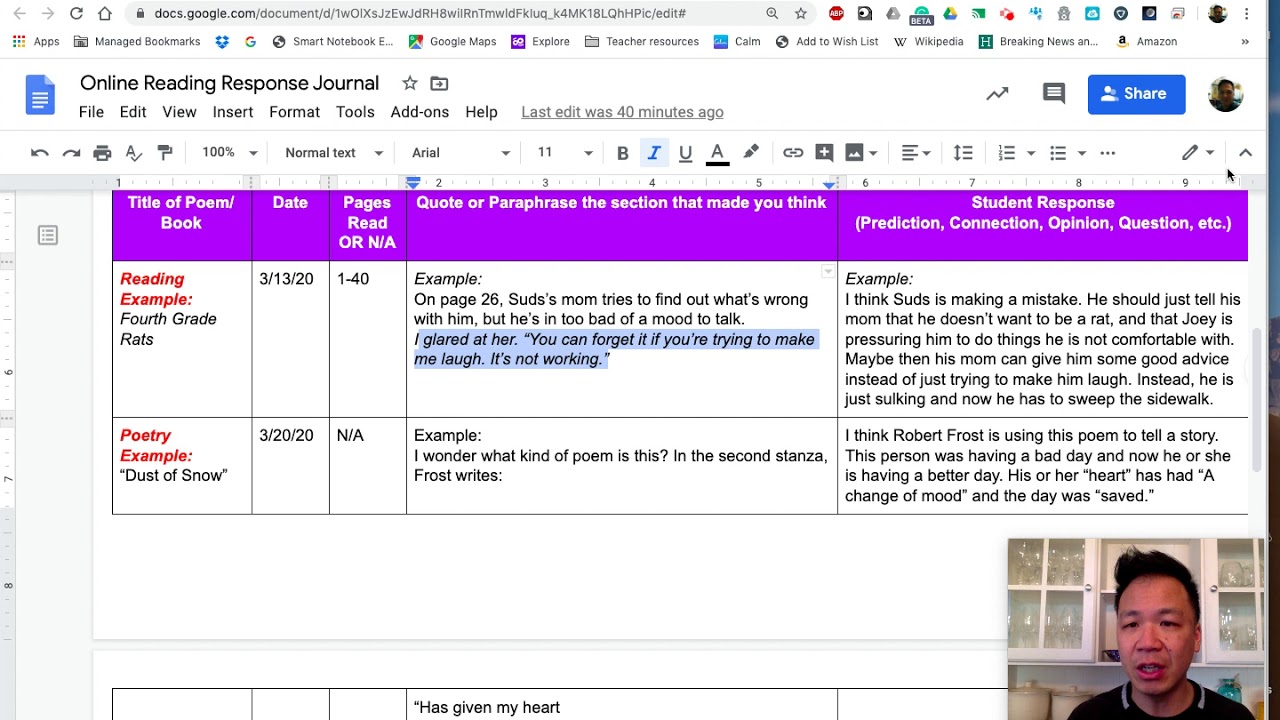The width and height of the screenshot is (1280, 720).
Task: Open the Add-ons menu
Action: [x=419, y=112]
